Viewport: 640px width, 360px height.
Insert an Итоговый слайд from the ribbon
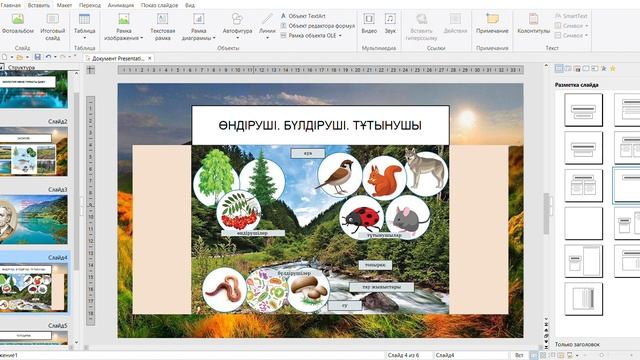(53, 26)
